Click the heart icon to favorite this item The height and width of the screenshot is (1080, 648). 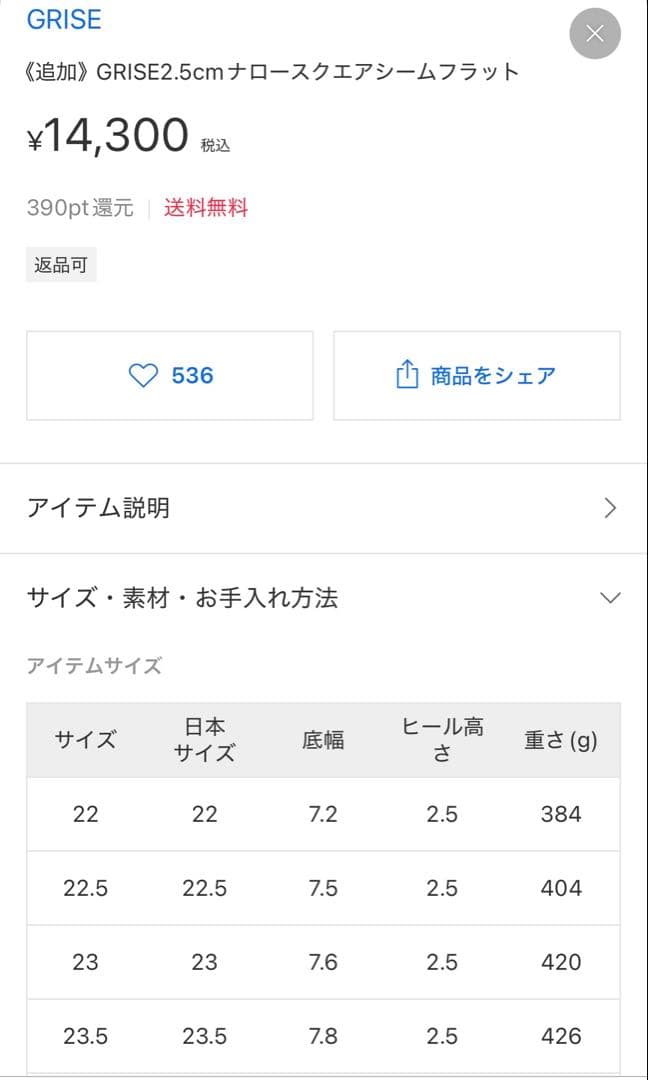pyautogui.click(x=142, y=375)
